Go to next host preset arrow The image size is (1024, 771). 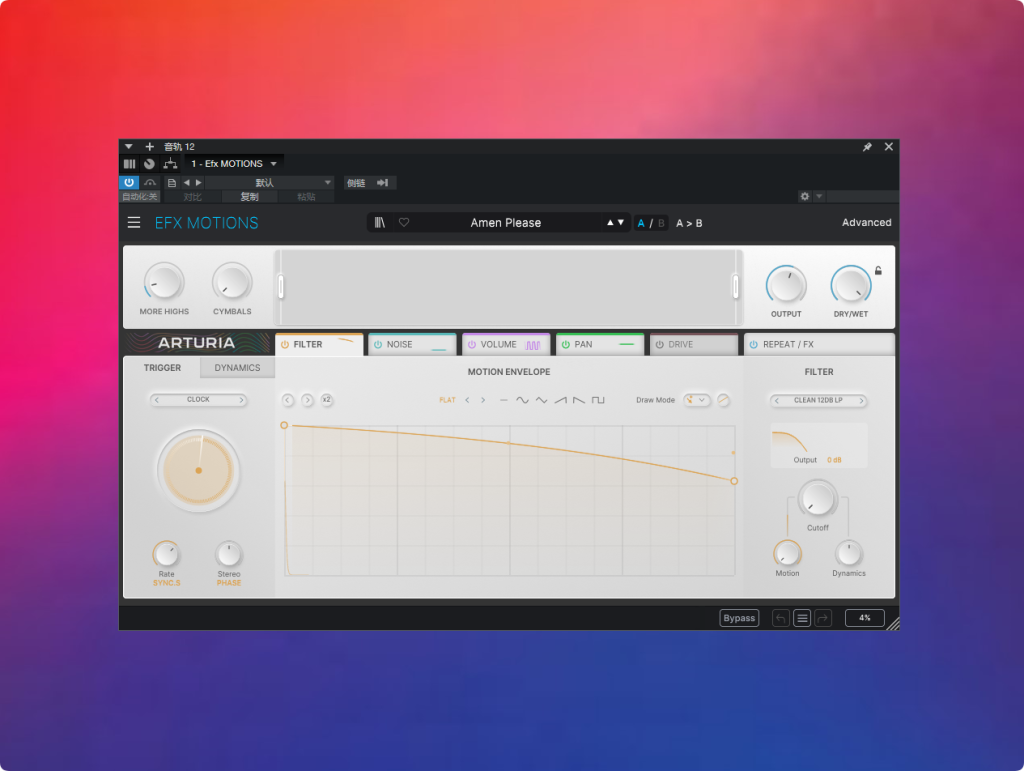point(199,183)
